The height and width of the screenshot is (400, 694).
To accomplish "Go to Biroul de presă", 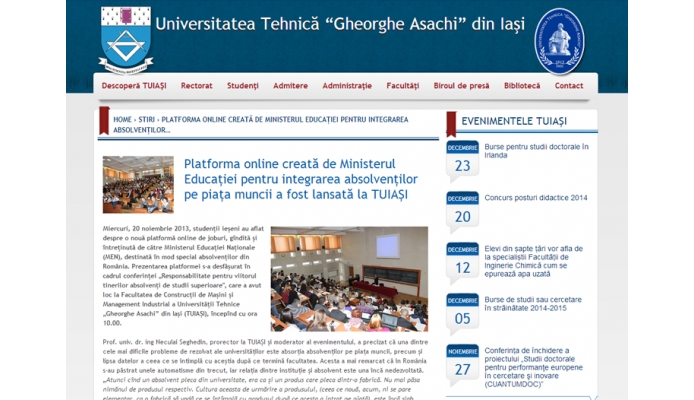I will (x=461, y=86).
